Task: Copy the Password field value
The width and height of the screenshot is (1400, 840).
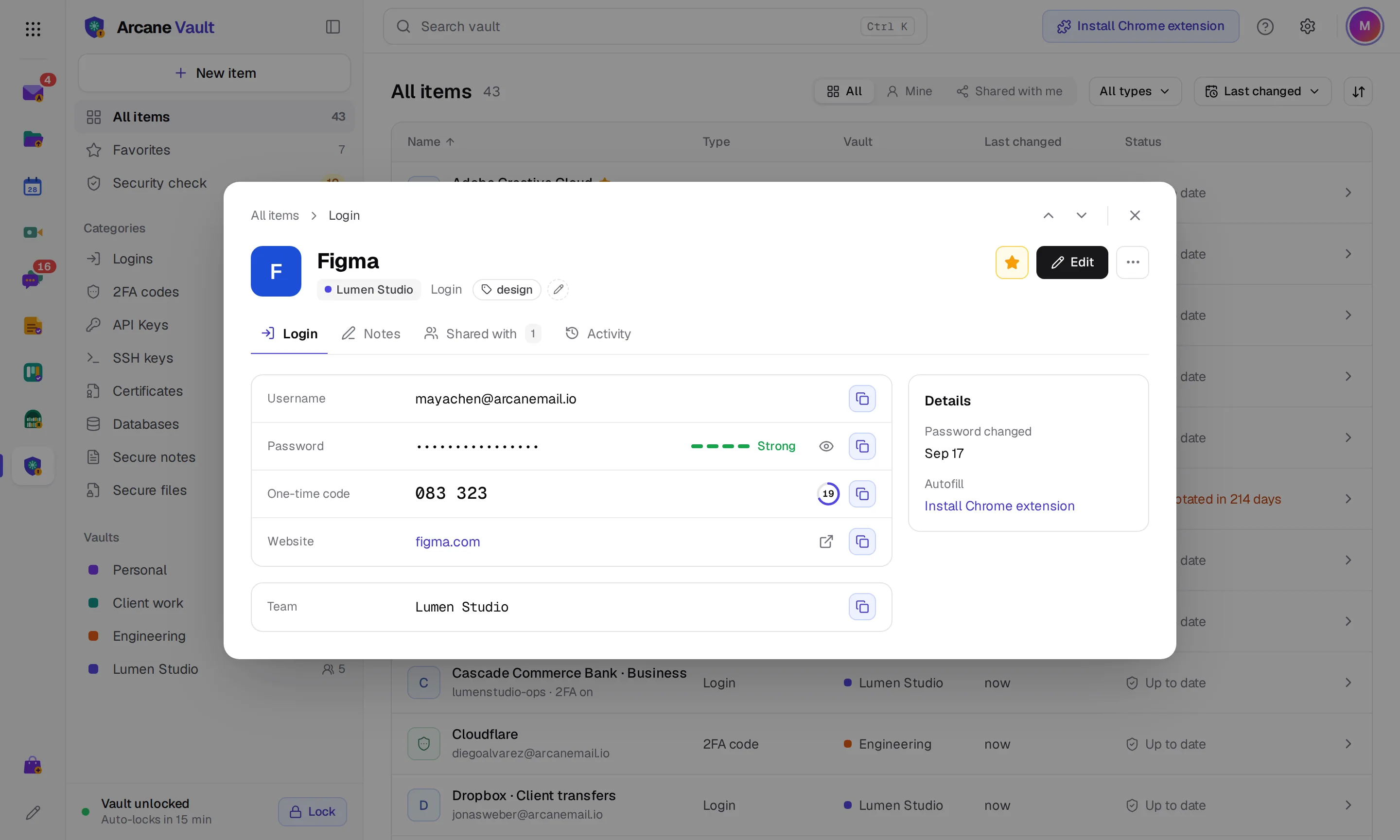Action: click(x=862, y=446)
